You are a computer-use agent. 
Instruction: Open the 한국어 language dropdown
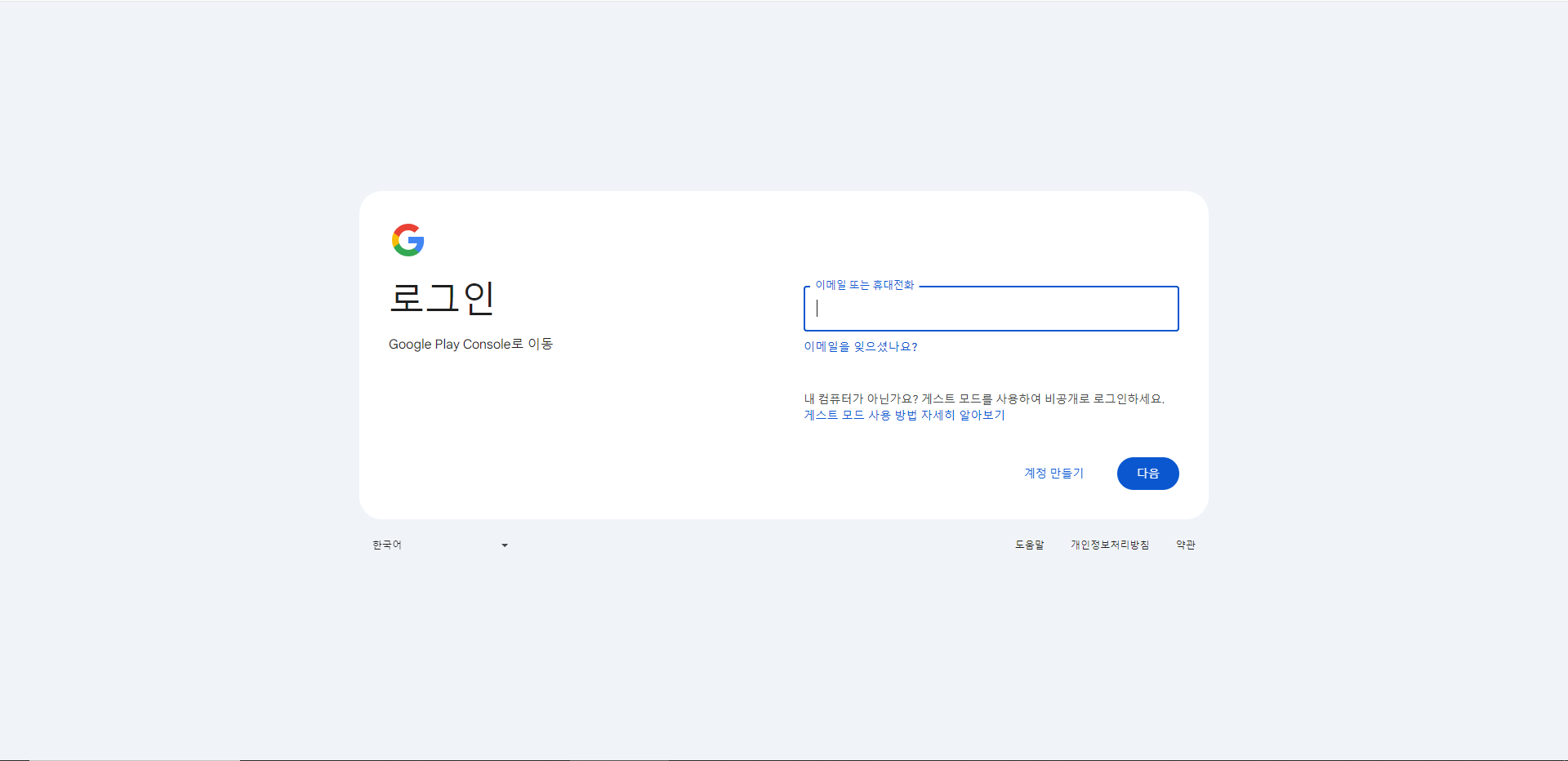[441, 545]
